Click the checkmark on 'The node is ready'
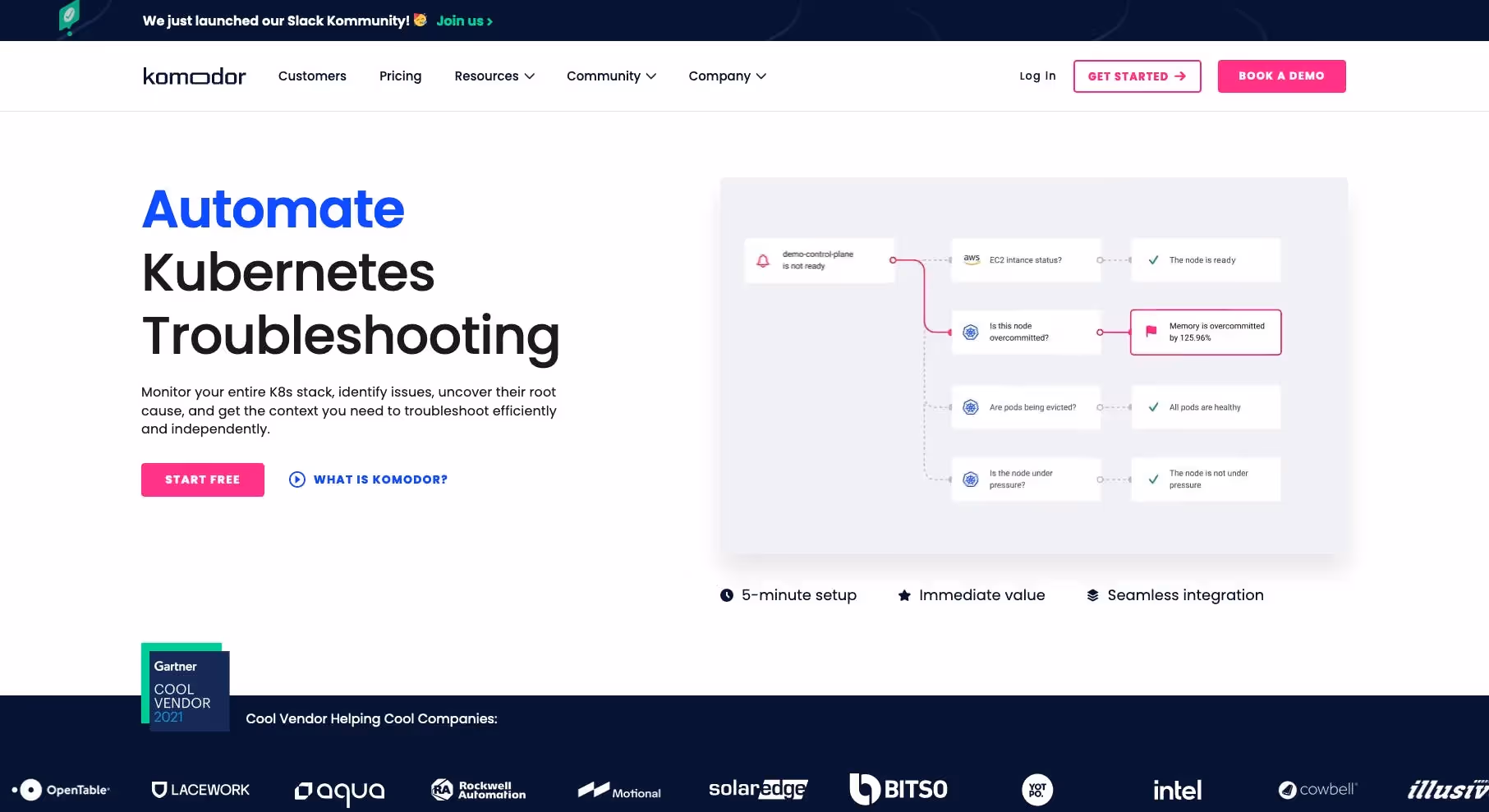This screenshot has width=1489, height=812. click(x=1154, y=259)
